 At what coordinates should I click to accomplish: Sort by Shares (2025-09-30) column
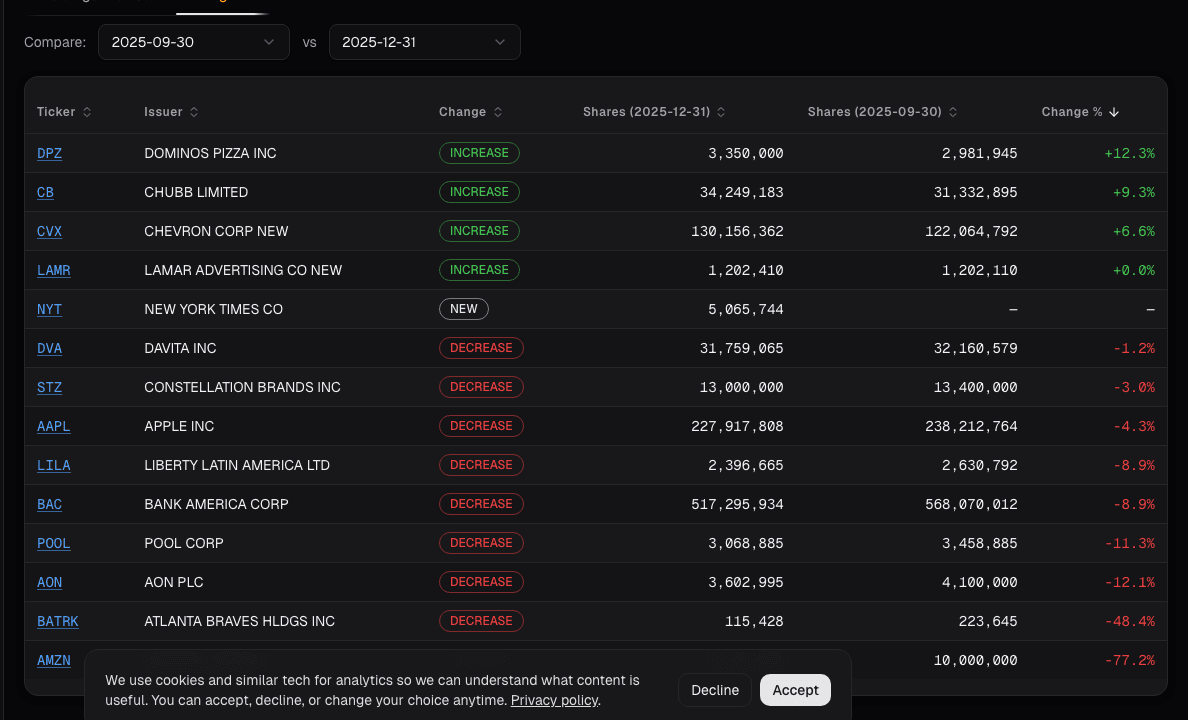(882, 112)
